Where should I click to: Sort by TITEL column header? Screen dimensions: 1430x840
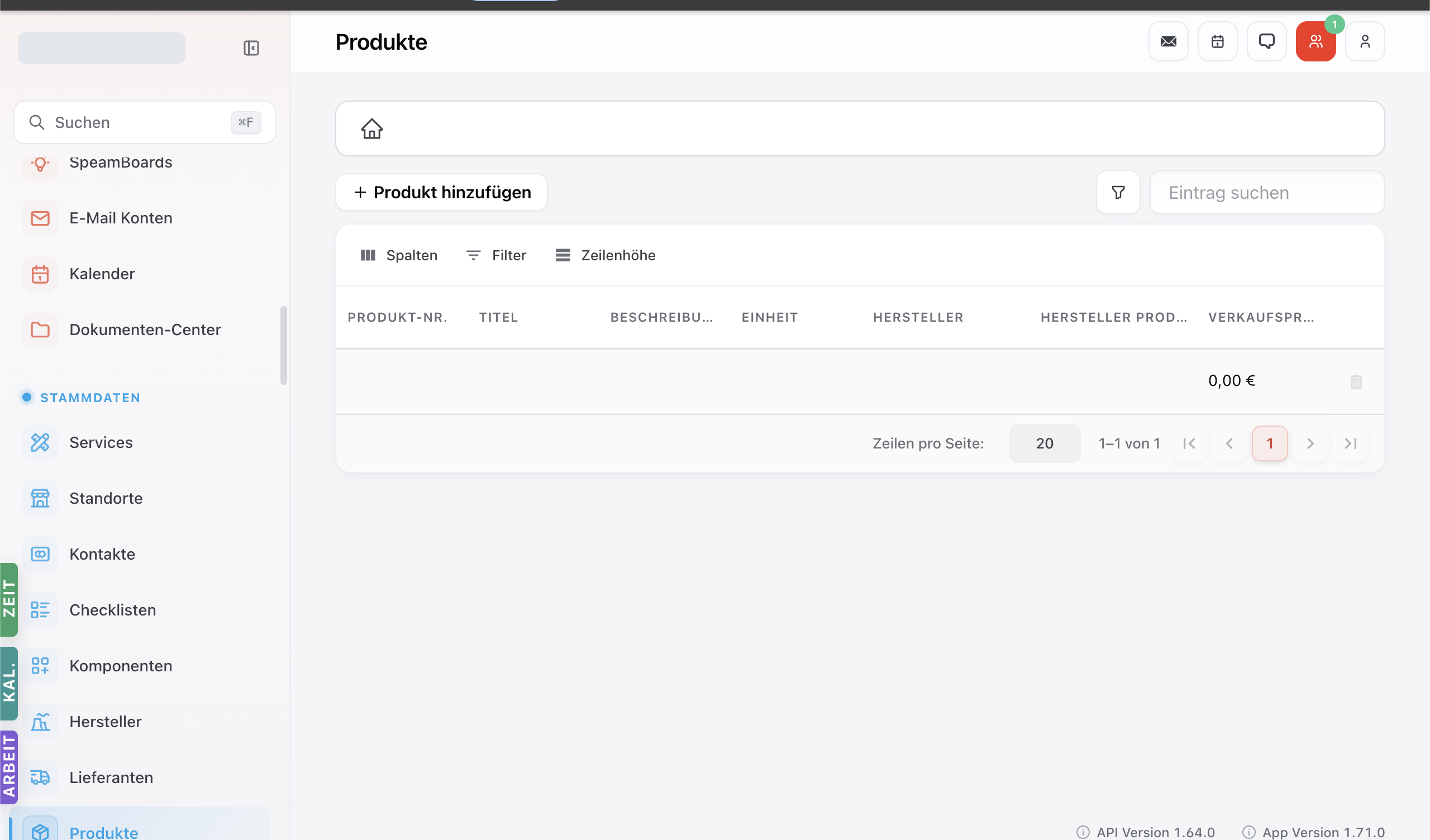click(x=498, y=317)
